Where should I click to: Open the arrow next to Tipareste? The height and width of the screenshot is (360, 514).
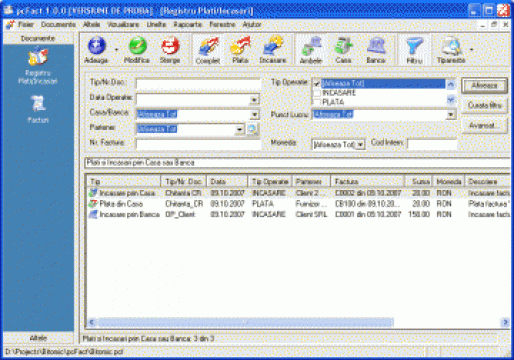point(472,50)
